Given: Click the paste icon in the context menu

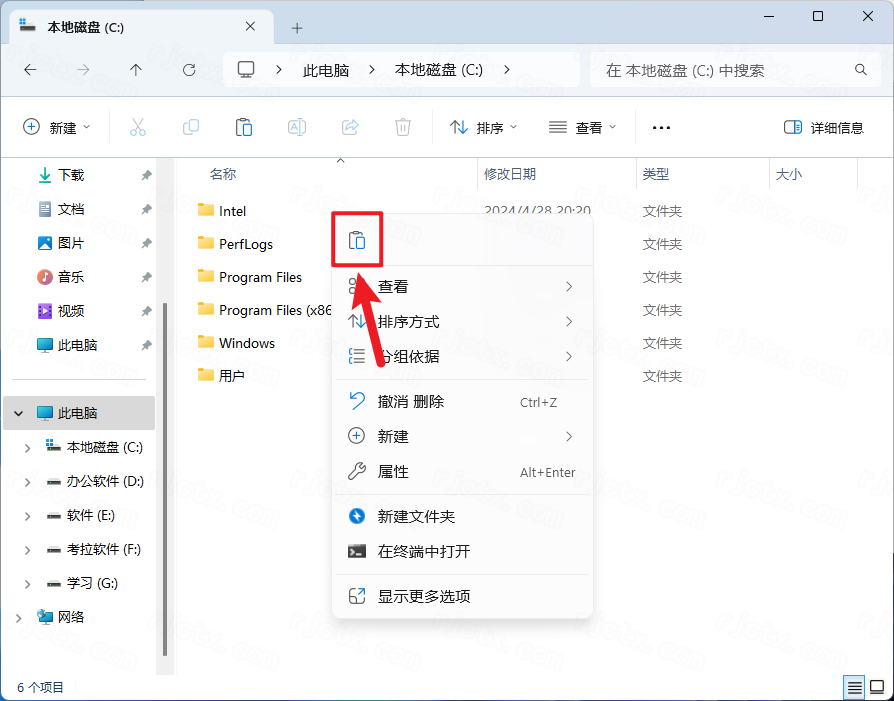Looking at the screenshot, I should coord(357,241).
